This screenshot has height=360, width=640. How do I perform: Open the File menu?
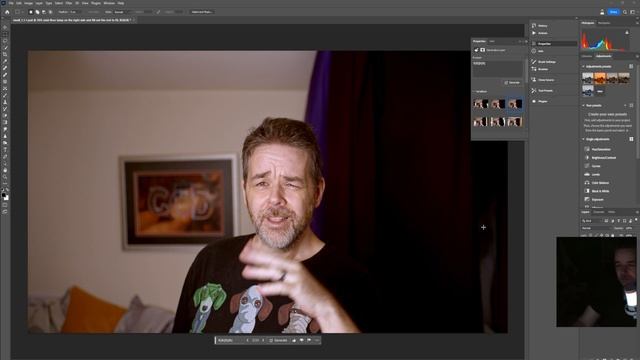(11, 3)
